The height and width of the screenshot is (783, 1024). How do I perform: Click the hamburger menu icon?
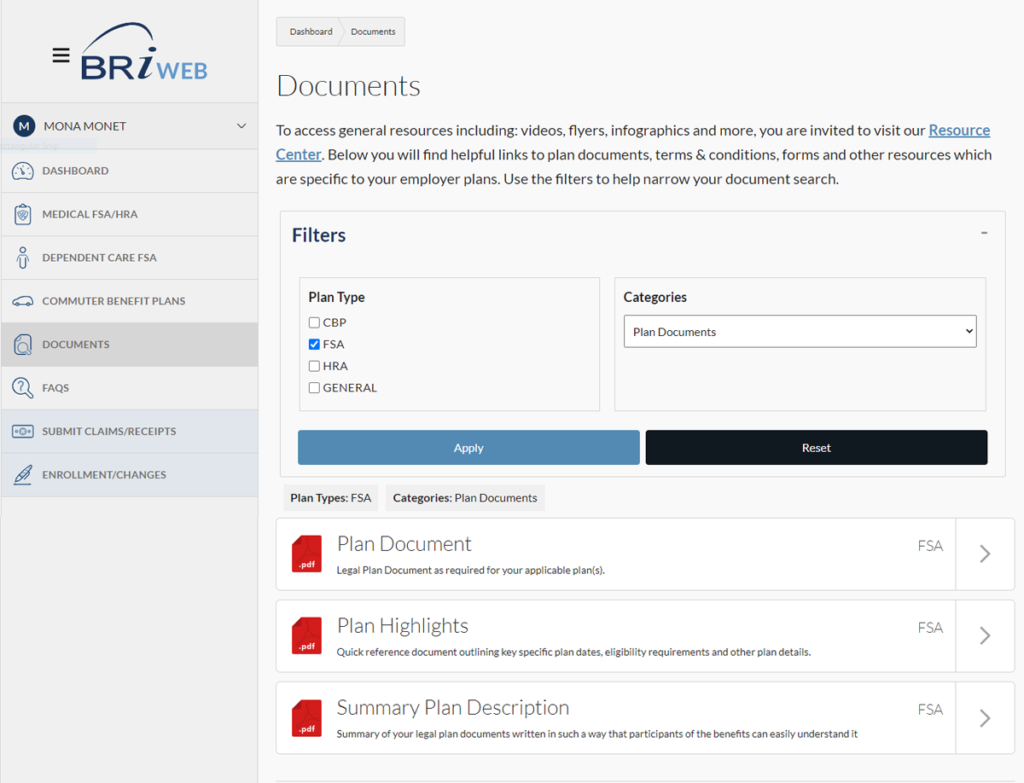tap(61, 55)
